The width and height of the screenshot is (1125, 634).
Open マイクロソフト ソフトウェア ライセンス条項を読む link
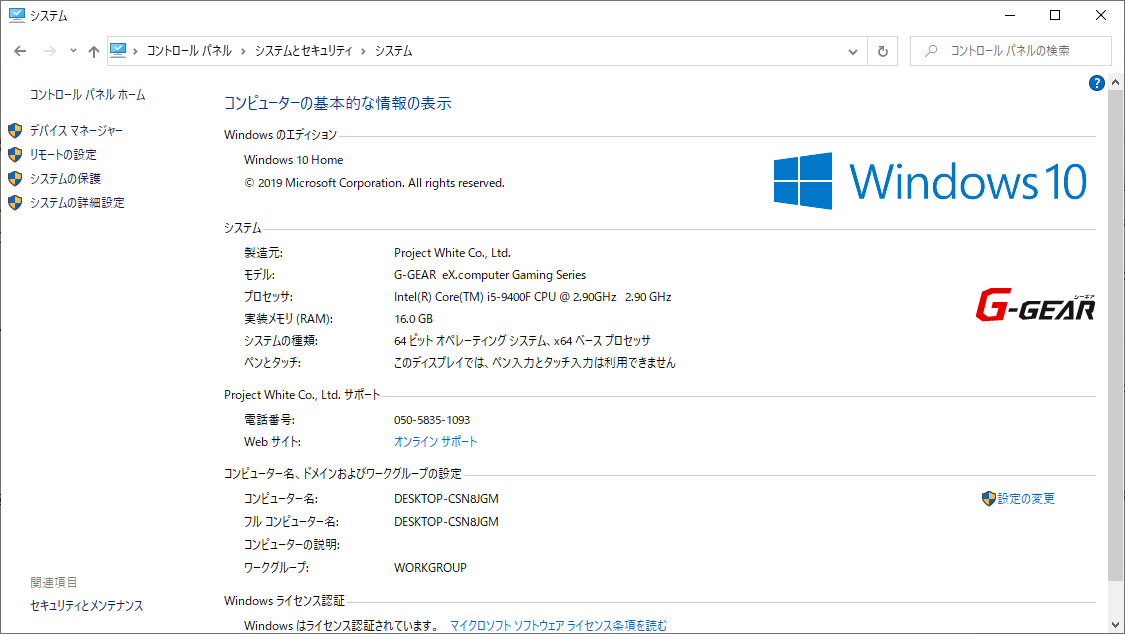[558, 625]
